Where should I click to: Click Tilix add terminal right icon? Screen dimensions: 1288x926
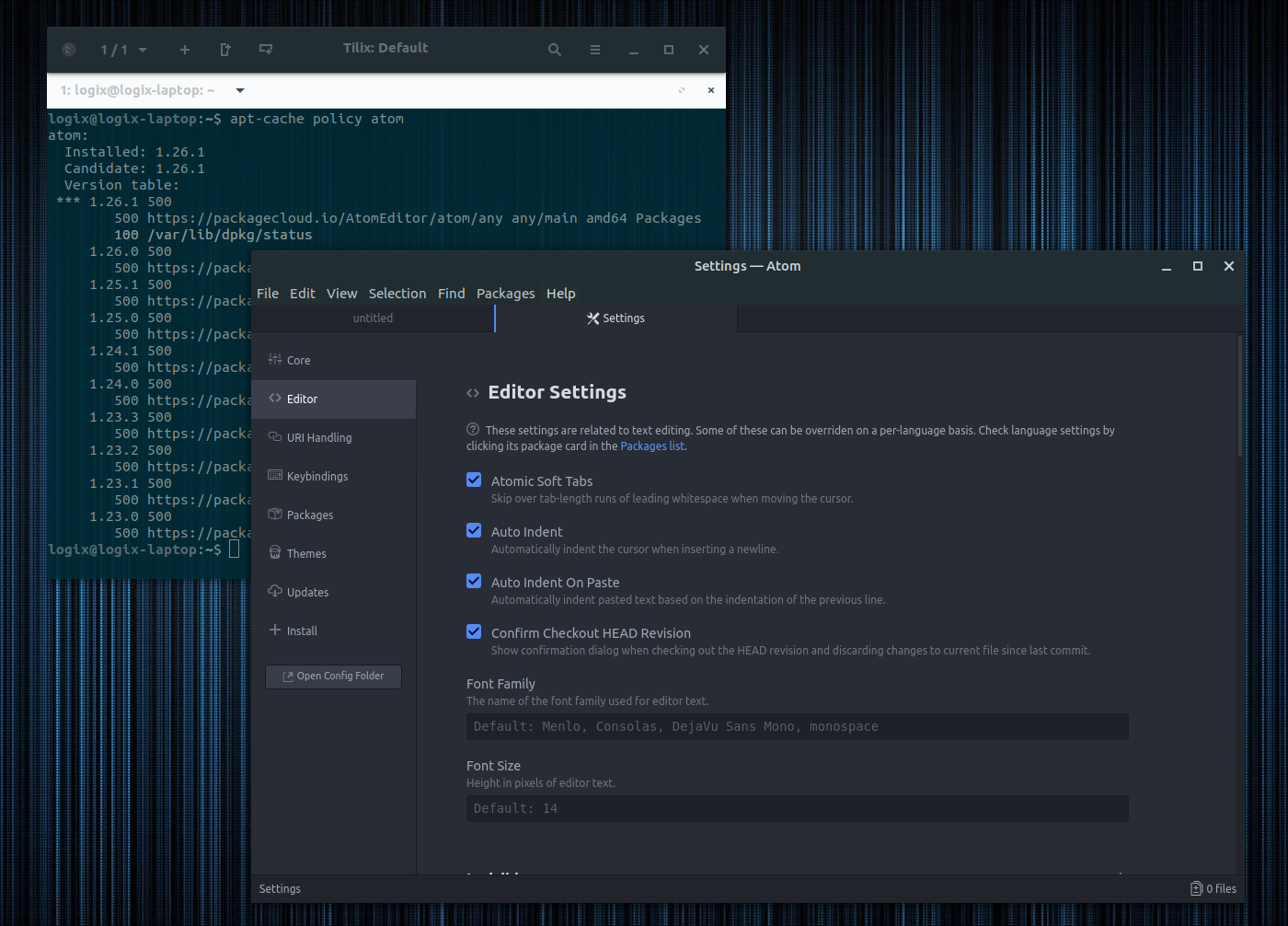225,50
